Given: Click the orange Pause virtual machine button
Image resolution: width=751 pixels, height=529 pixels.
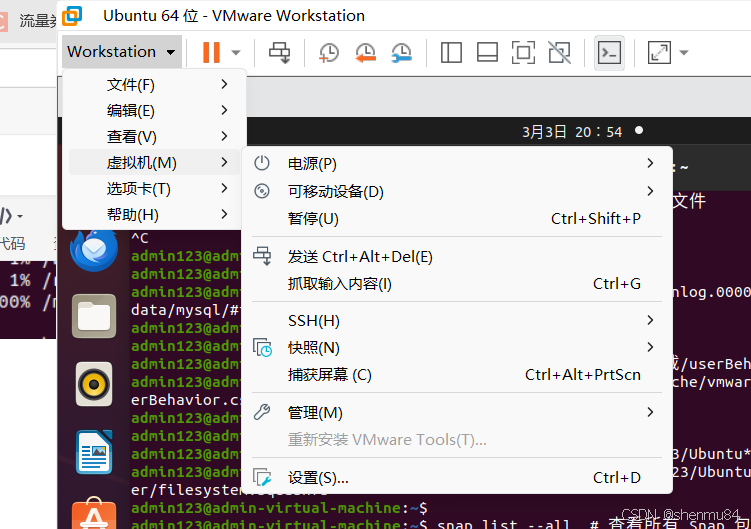Looking at the screenshot, I should pyautogui.click(x=211, y=52).
